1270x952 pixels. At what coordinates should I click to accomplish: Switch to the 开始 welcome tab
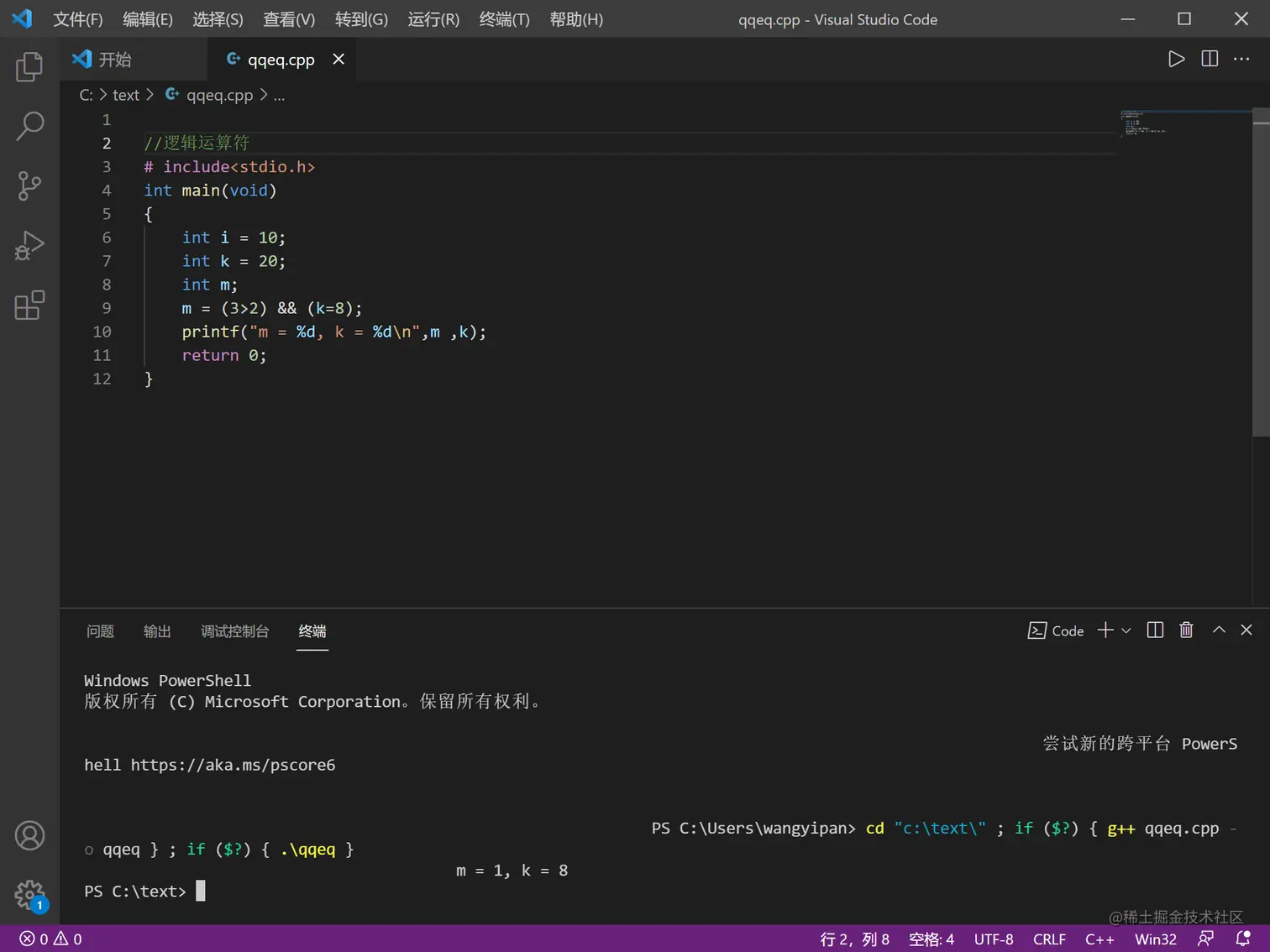click(134, 59)
